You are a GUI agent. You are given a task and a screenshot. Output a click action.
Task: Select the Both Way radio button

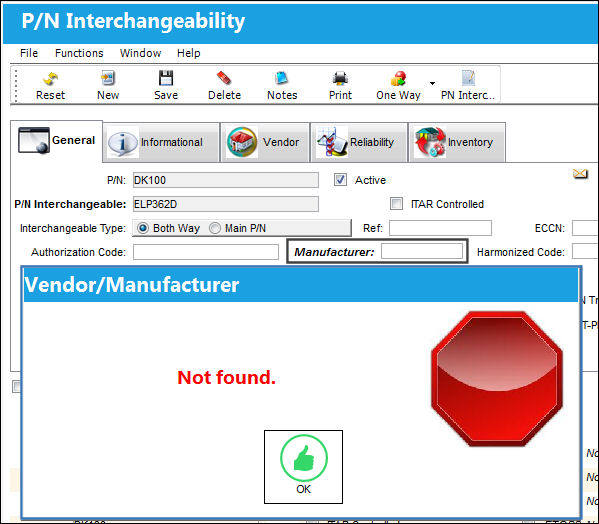(x=143, y=228)
